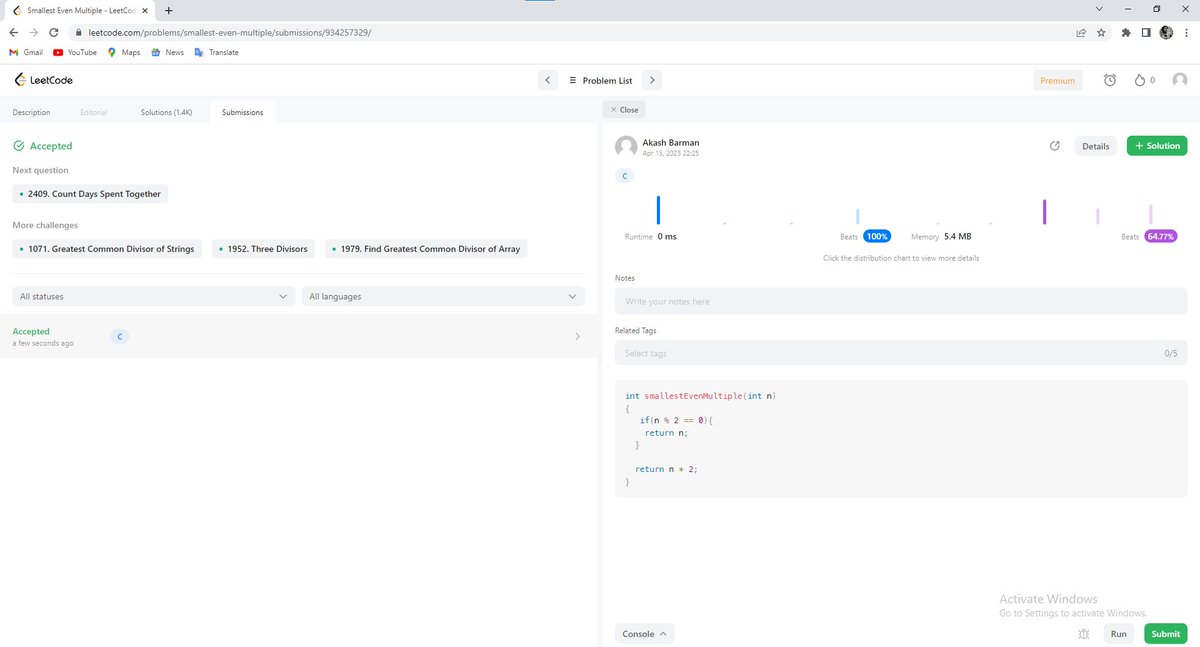Click the 100% runtime beats badge
Screen dimensions: 1200x647
pyautogui.click(x=877, y=237)
